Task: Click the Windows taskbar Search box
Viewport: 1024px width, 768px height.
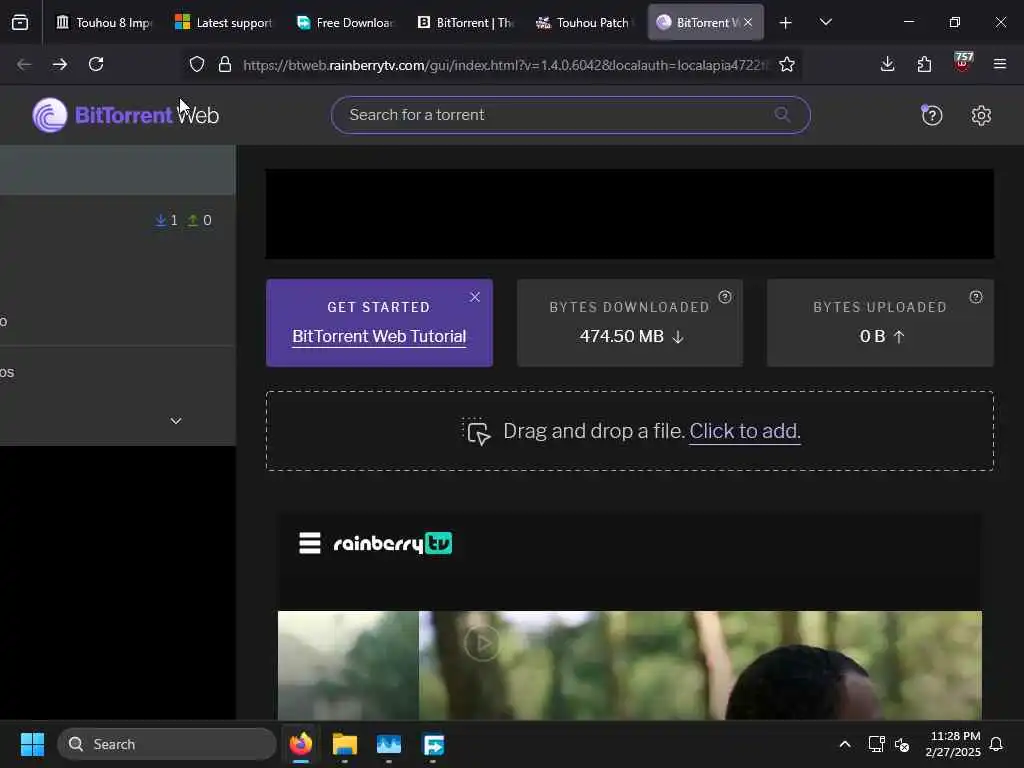Action: point(167,744)
